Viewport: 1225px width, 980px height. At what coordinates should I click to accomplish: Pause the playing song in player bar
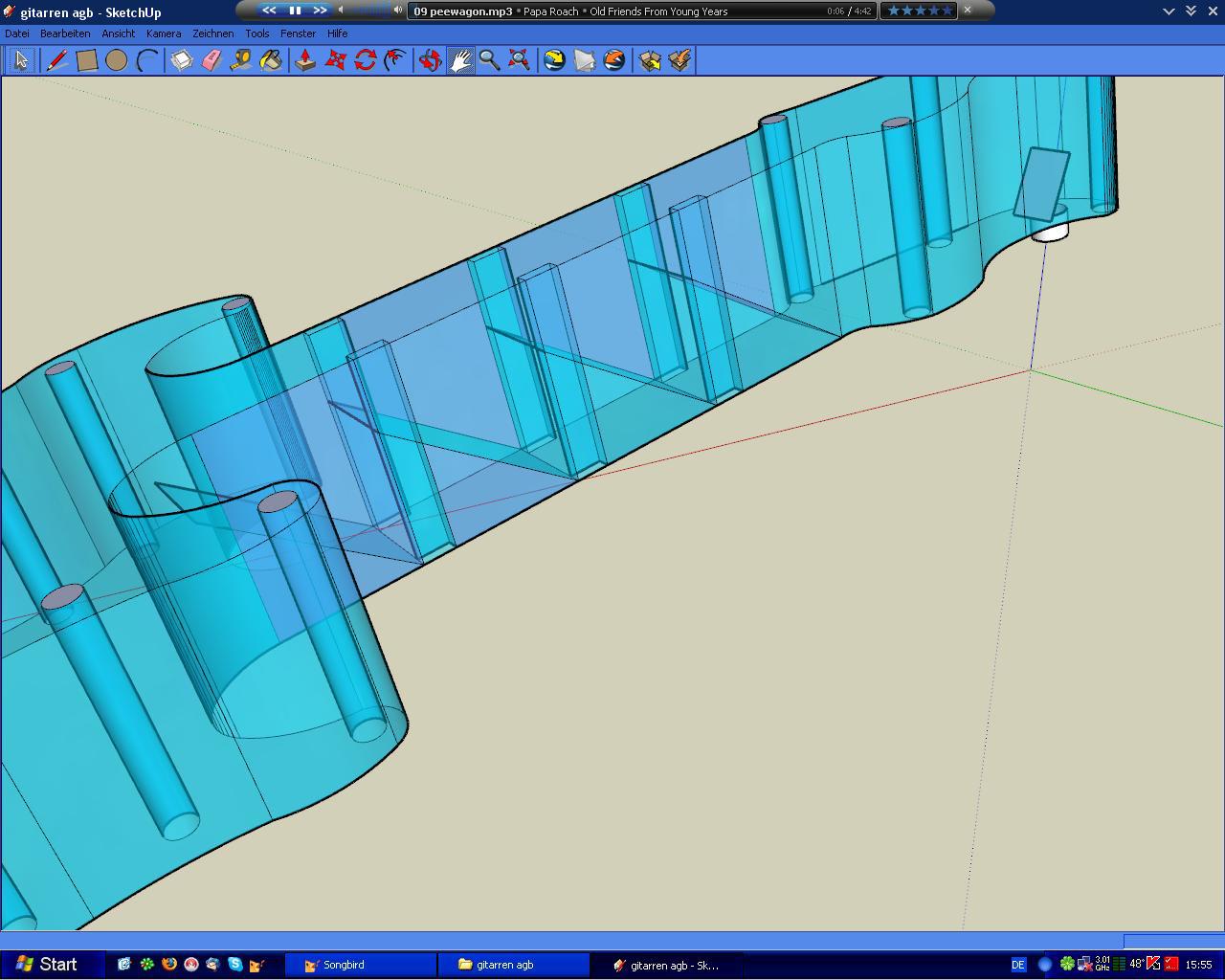point(295,11)
